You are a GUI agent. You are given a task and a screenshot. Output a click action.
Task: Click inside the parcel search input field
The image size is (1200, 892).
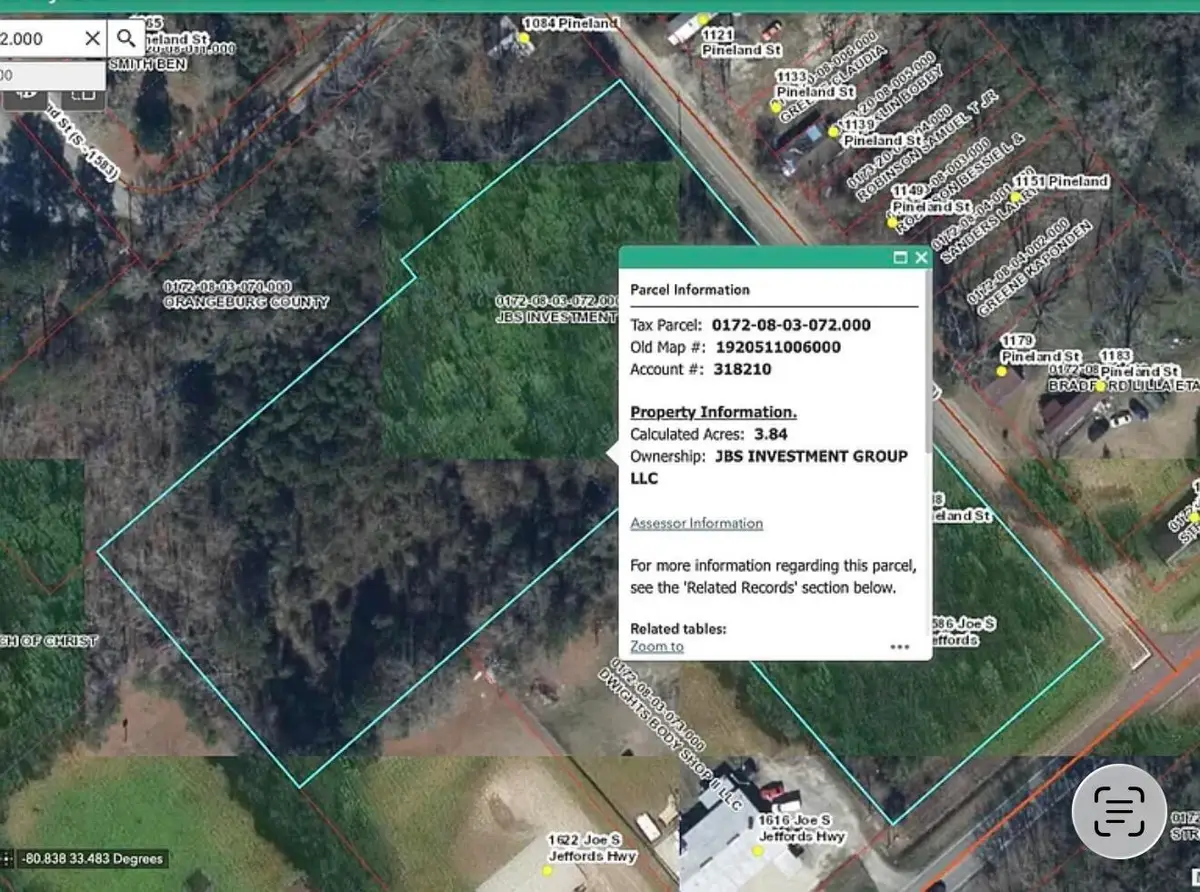coord(40,38)
